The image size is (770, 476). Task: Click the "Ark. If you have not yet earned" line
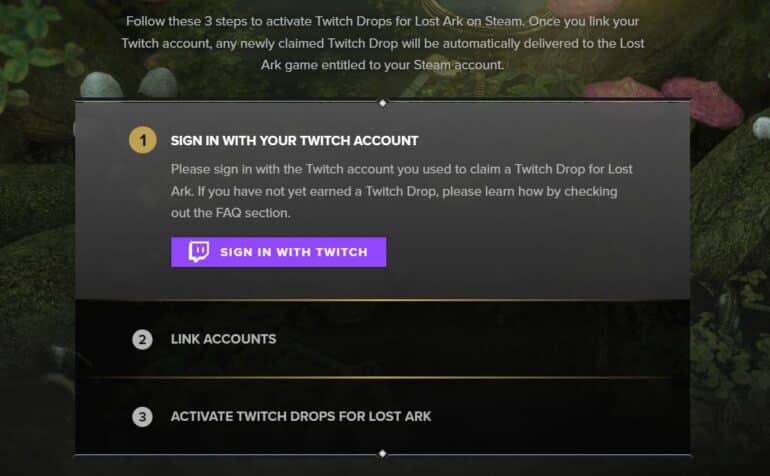pos(394,191)
